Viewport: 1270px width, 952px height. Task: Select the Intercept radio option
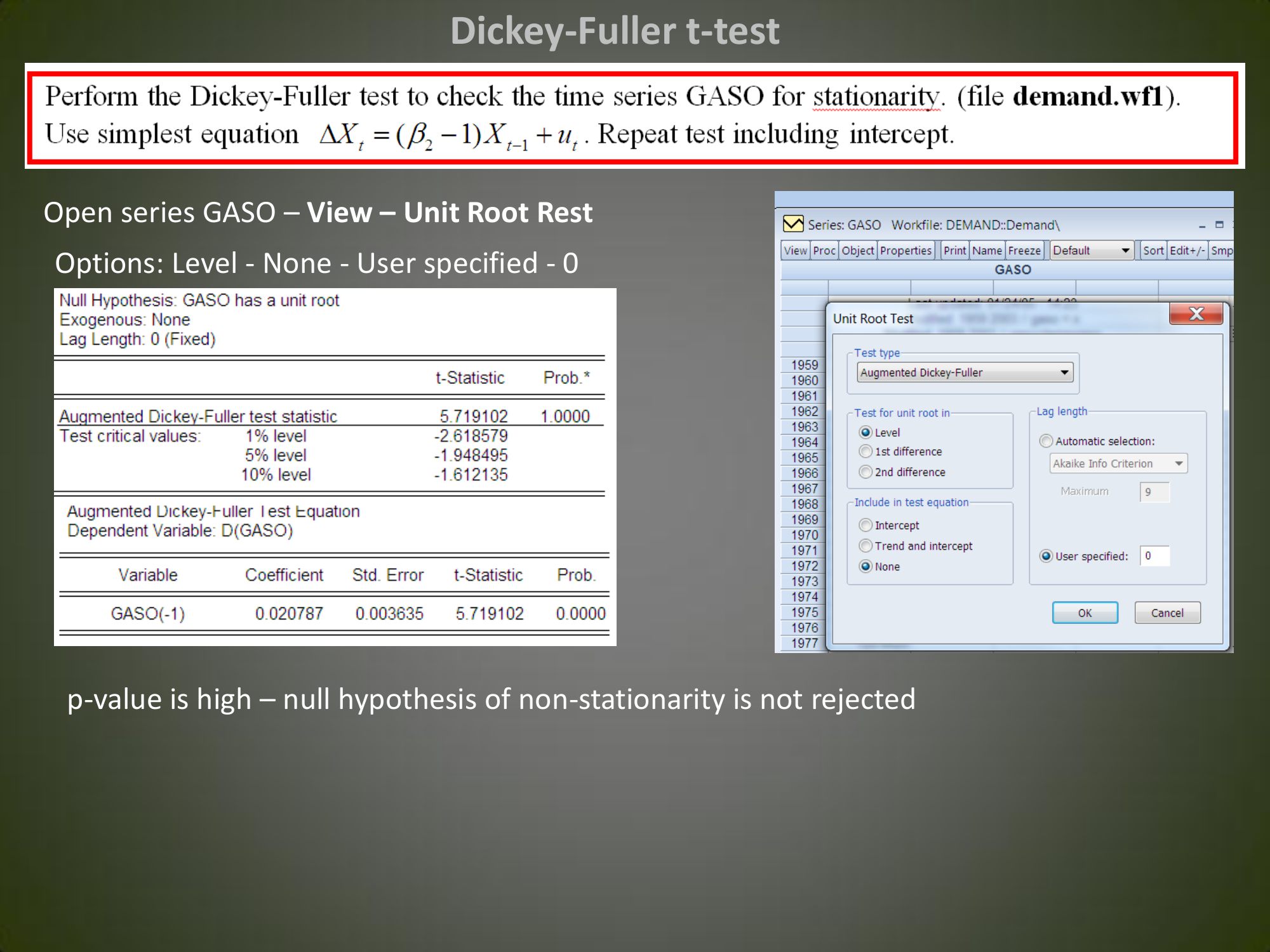866,525
